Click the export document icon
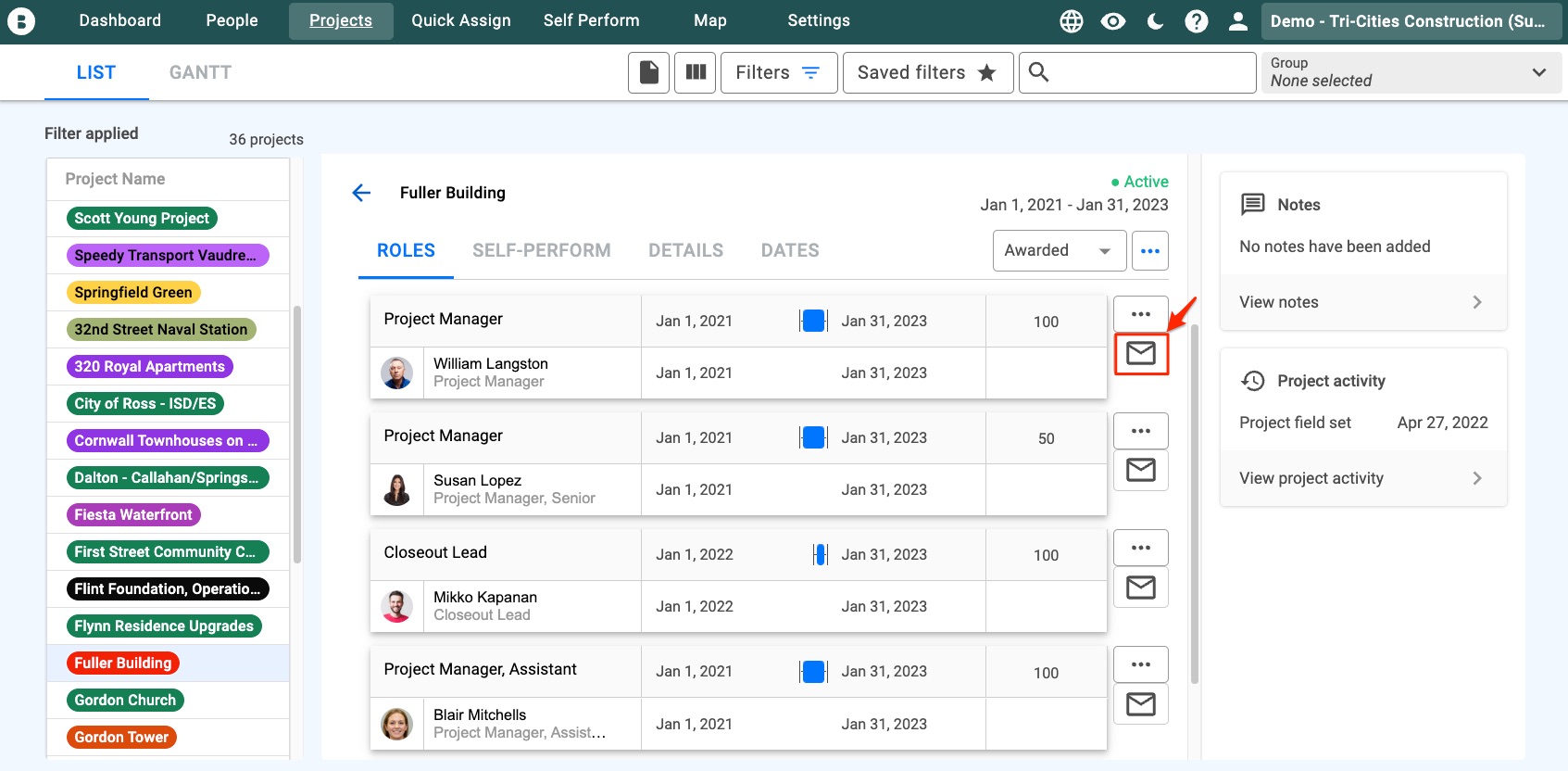The height and width of the screenshot is (771, 1568). (649, 72)
